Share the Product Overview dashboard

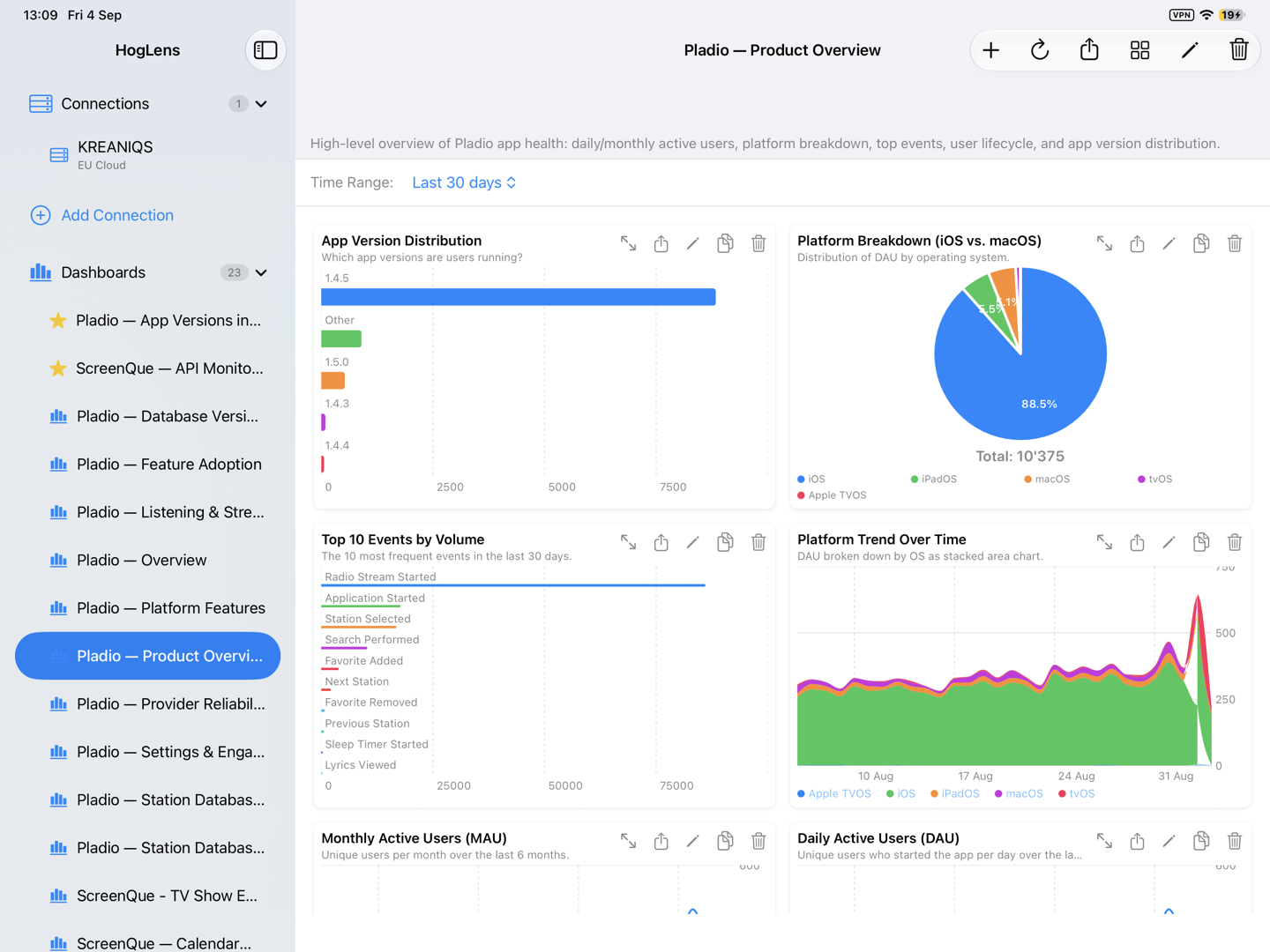coord(1089,49)
